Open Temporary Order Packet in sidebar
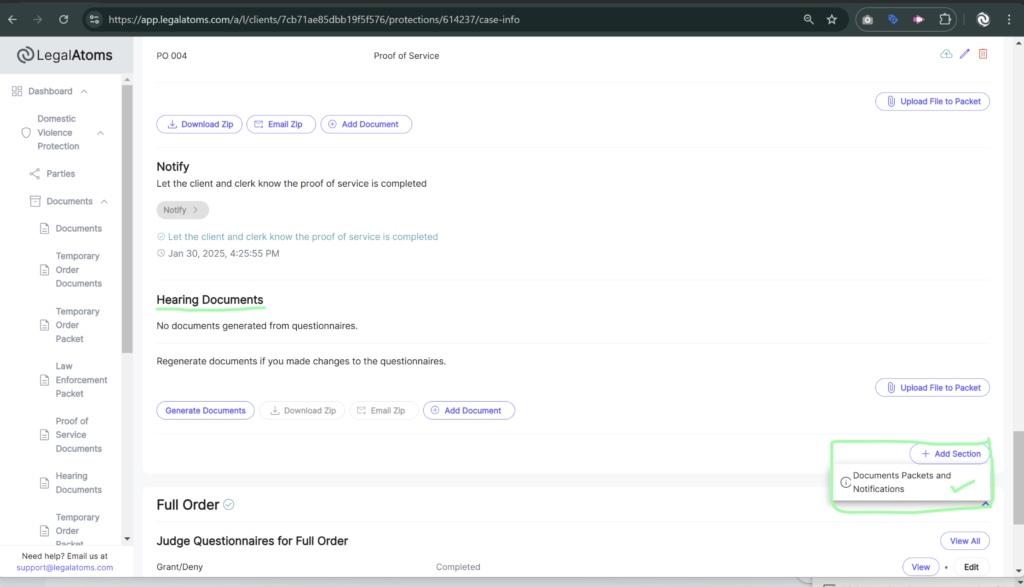This screenshot has width=1024, height=587. tap(77, 325)
